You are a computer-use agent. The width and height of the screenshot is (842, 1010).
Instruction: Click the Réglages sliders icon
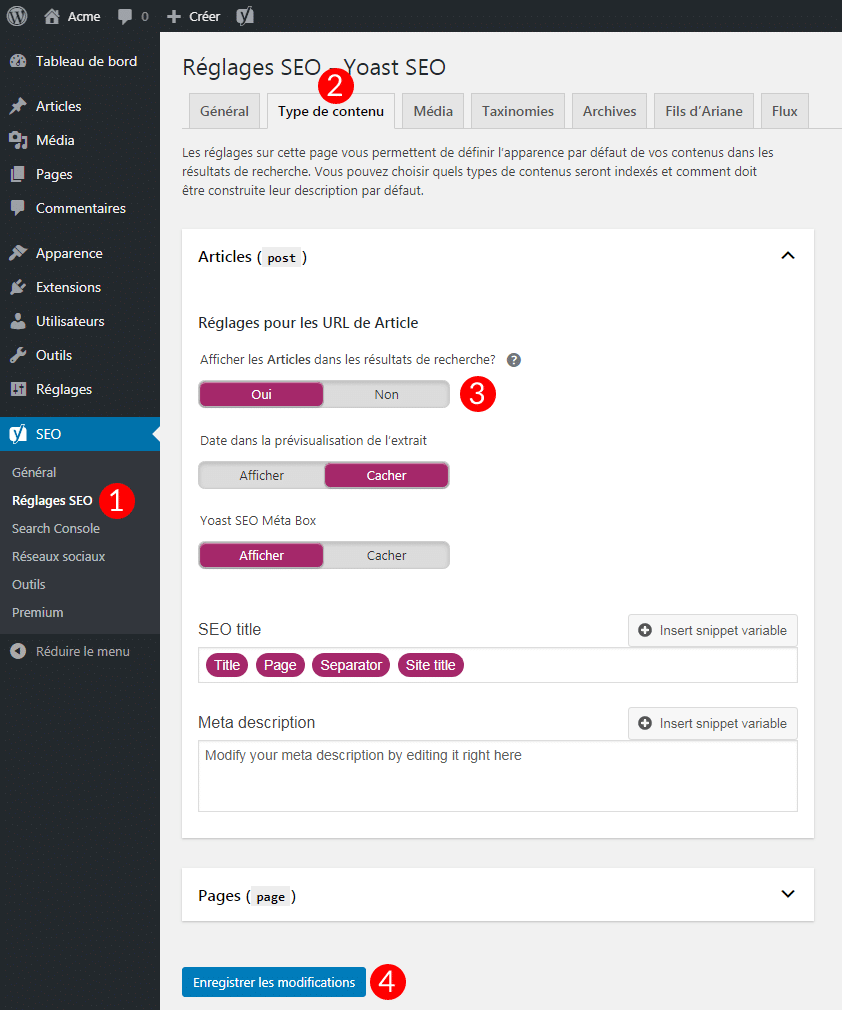click(x=18, y=389)
